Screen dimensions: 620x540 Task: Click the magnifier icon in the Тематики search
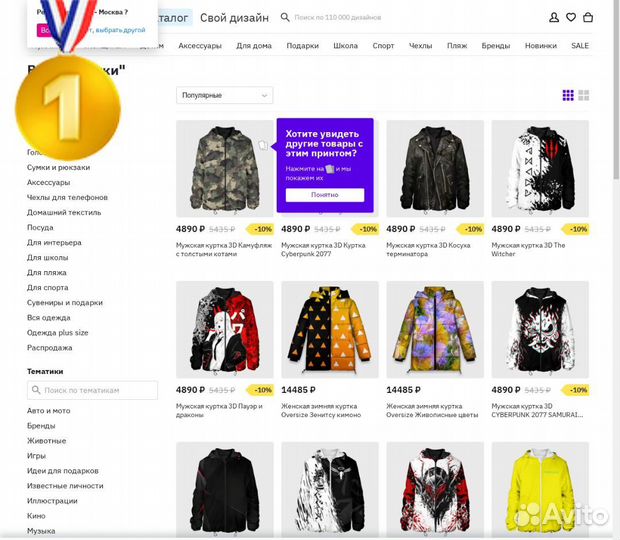[x=36, y=390]
